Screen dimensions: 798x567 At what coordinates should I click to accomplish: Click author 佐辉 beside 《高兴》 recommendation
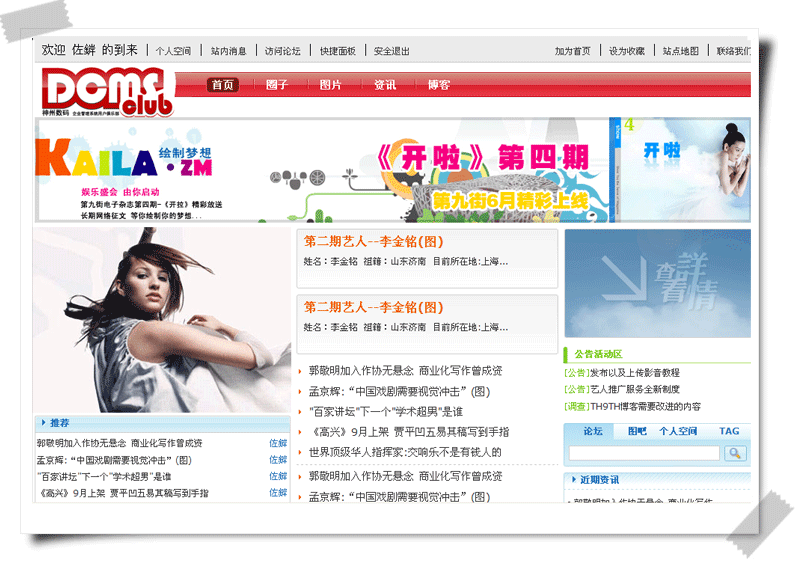[x=278, y=493]
